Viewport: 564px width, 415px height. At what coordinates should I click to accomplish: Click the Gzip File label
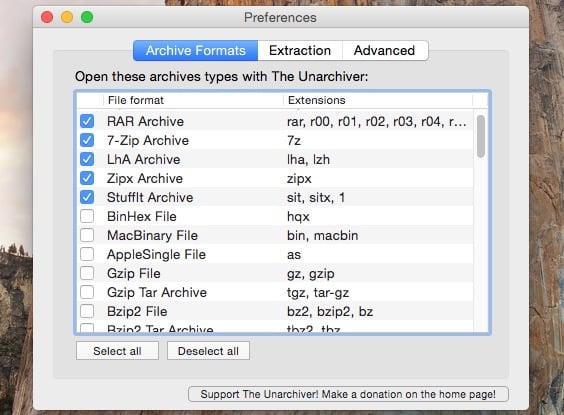click(x=134, y=274)
